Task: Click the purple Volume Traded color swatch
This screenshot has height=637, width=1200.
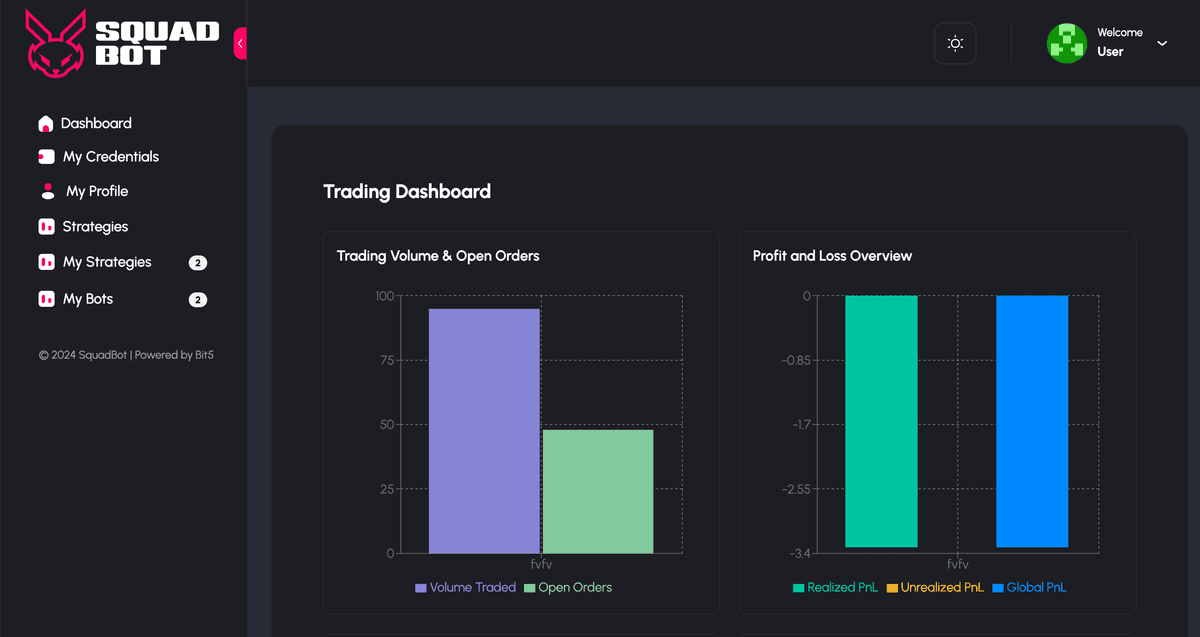Action: (x=419, y=587)
